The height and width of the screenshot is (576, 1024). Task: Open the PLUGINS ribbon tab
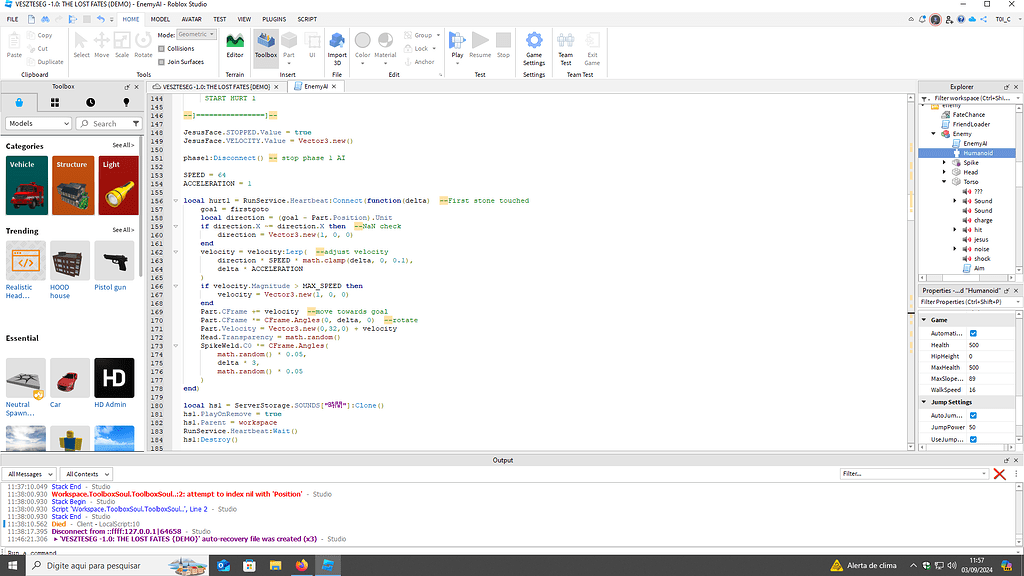click(x=274, y=20)
